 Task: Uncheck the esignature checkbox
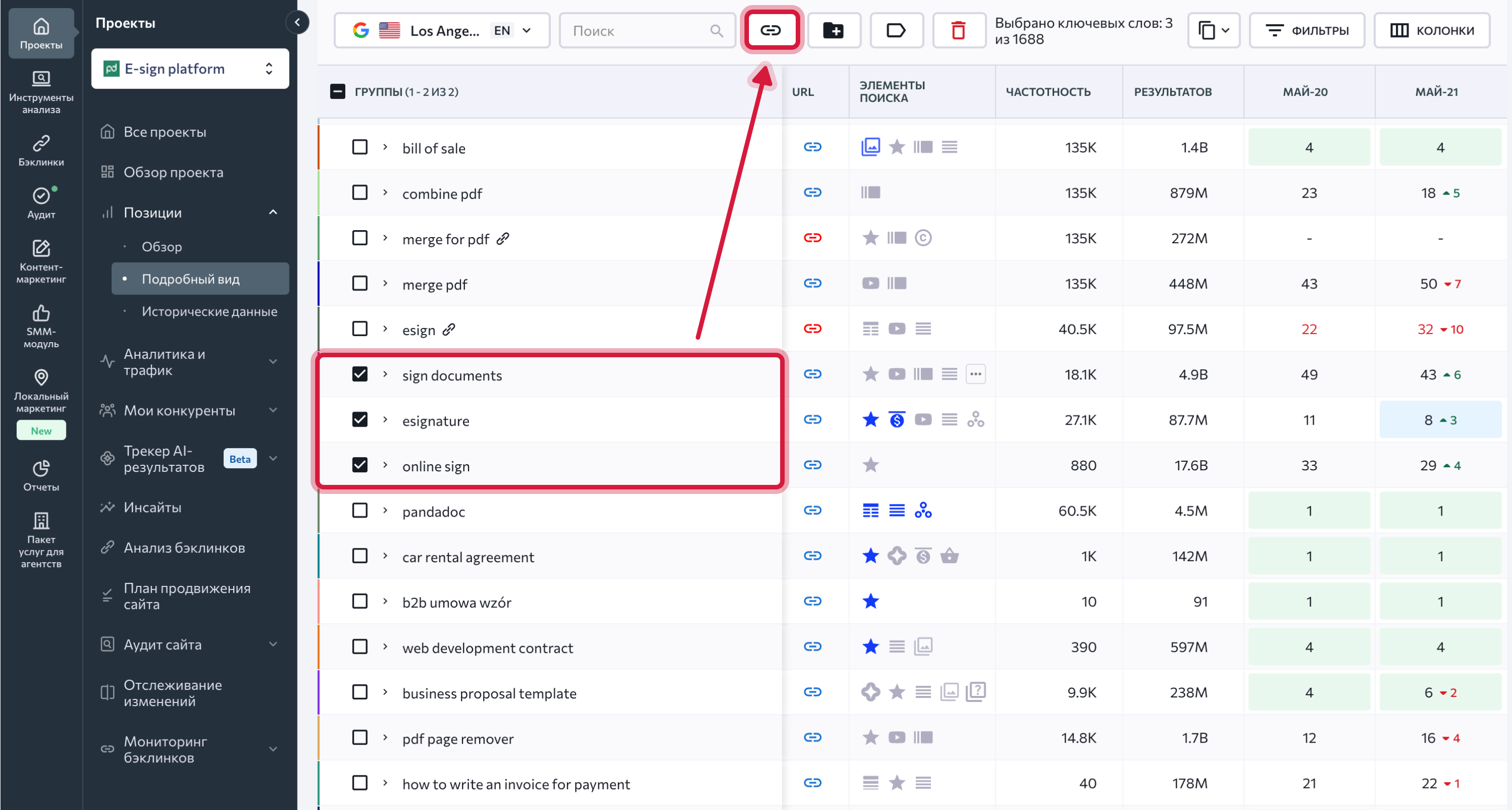(360, 420)
